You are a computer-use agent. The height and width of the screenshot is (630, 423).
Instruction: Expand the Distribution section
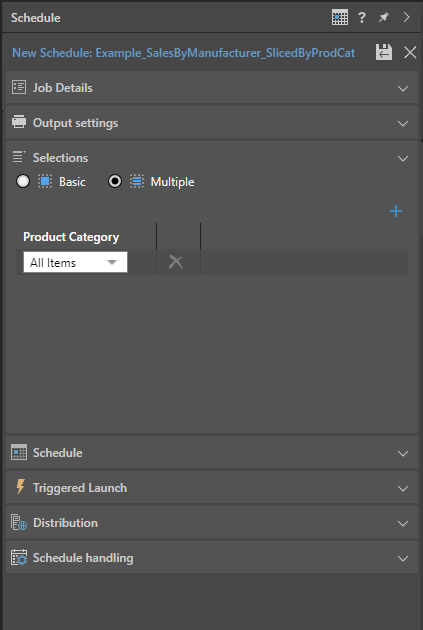[212, 523]
